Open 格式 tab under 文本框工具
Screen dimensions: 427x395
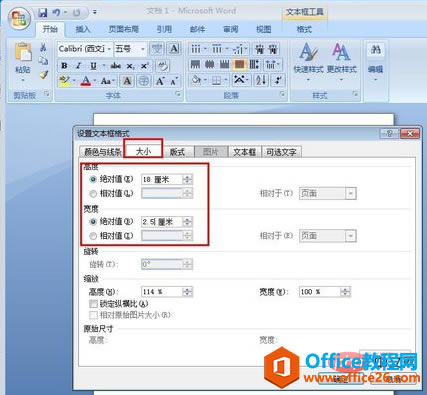(x=304, y=29)
